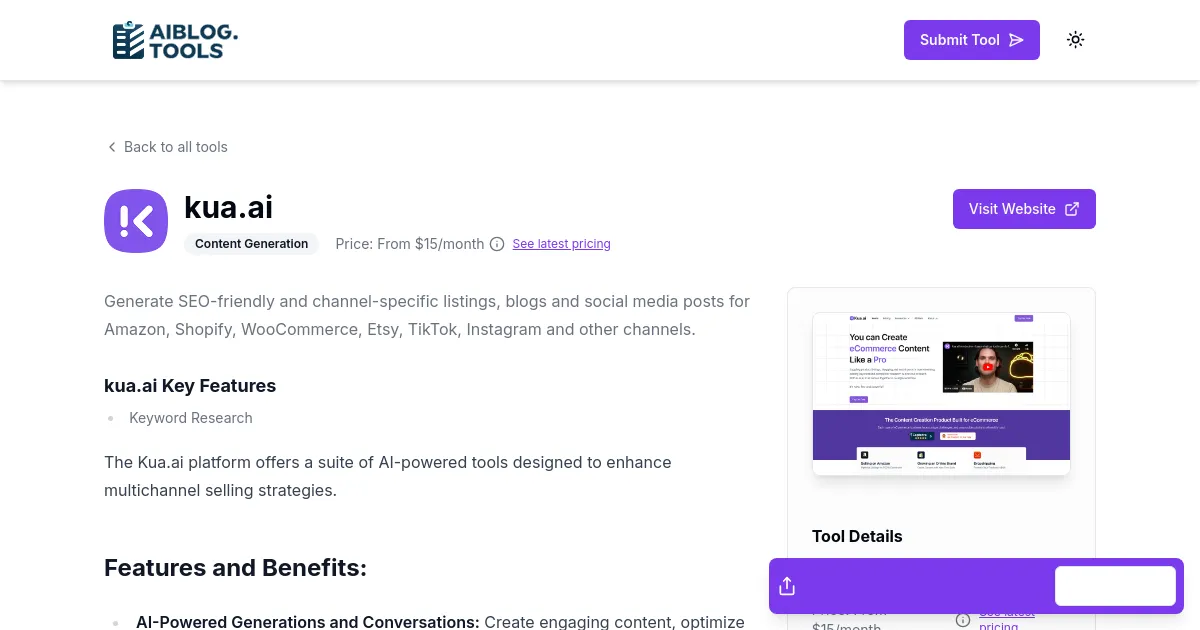
Task: Click the back chevron before 'Back to all tools'
Action: (112, 147)
